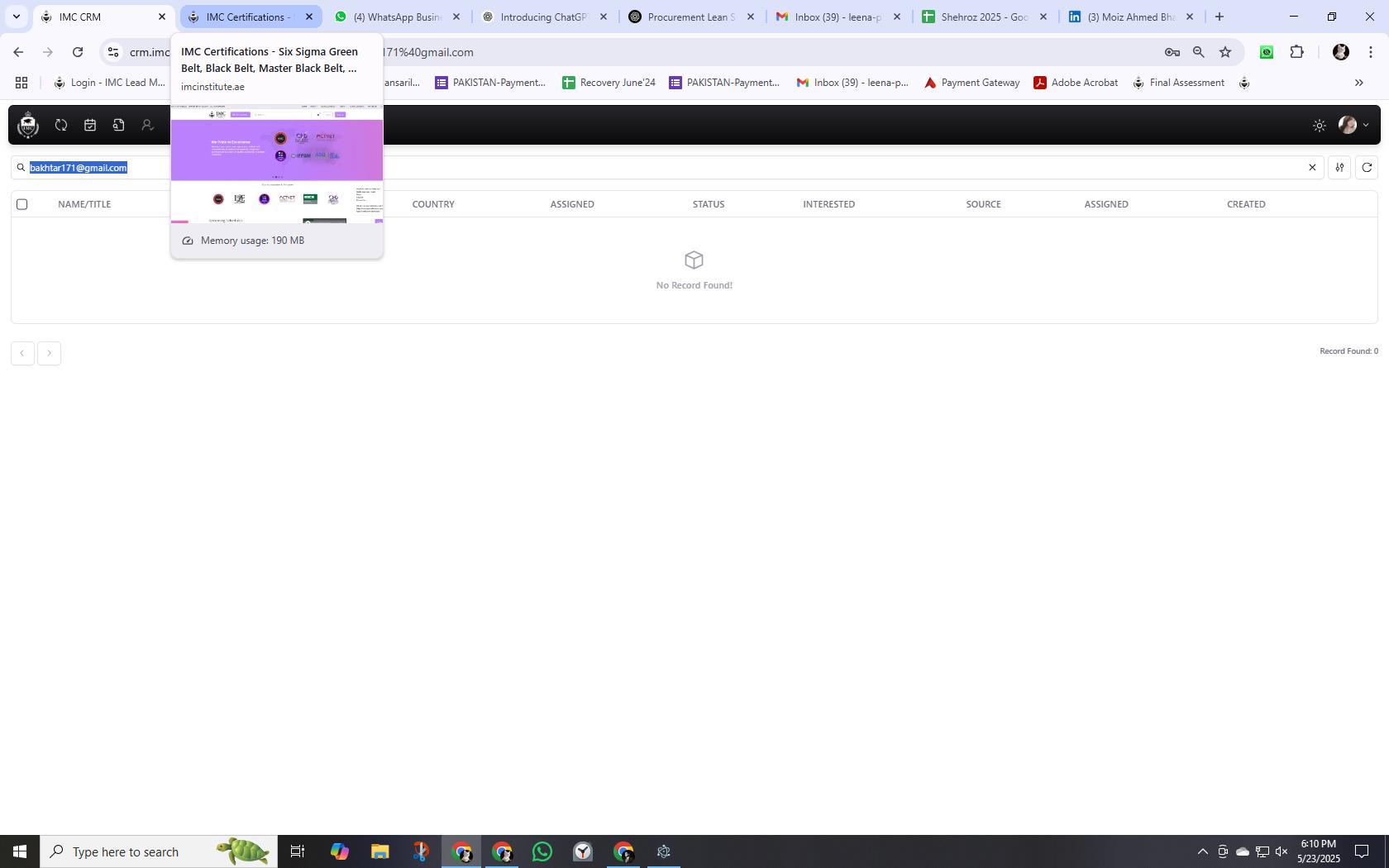Viewport: 1389px width, 868px height.
Task: Open the filter settings icon beside search
Action: 1339,168
